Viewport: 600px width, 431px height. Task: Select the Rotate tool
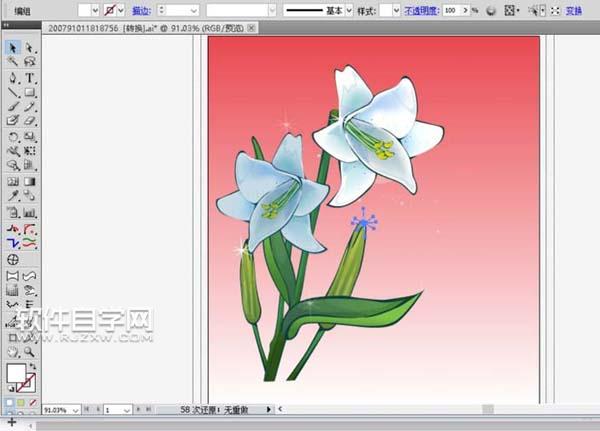(13, 135)
